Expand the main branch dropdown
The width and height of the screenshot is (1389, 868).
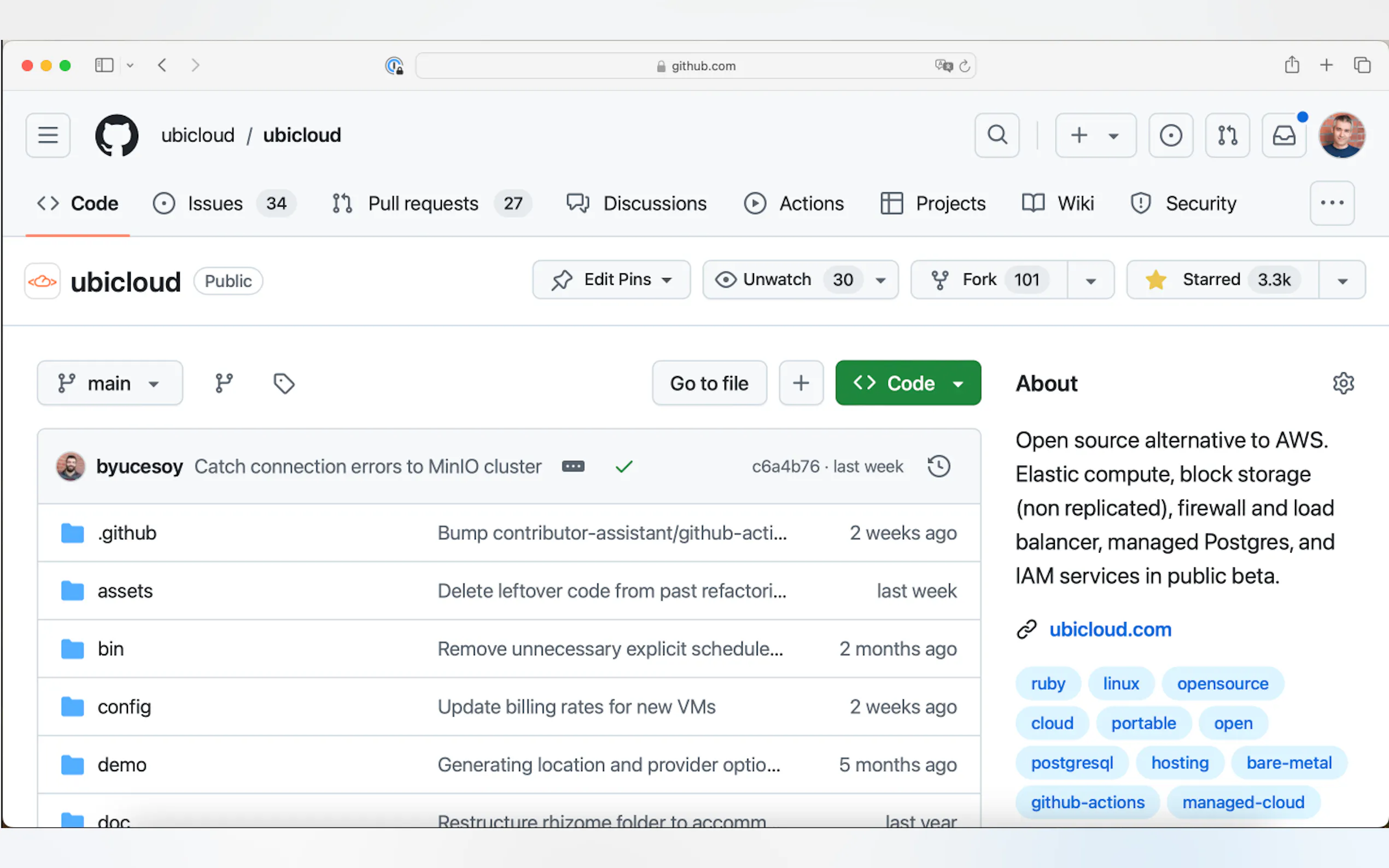pyautogui.click(x=110, y=383)
